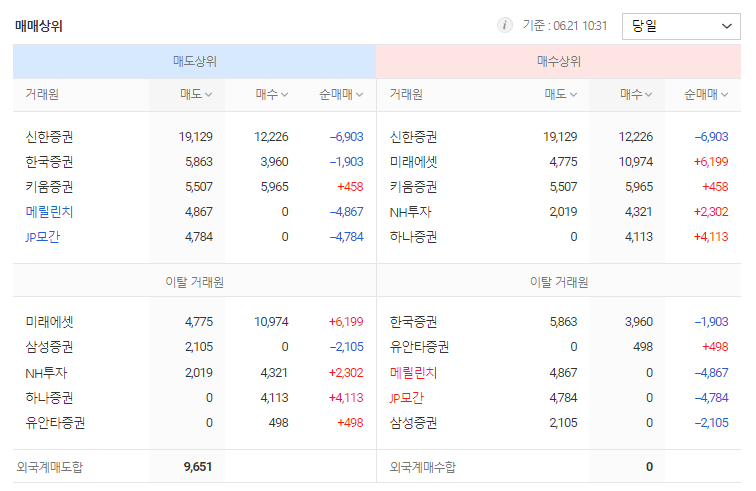This screenshot has height=491, width=756.
Task: Click left 이탈 거래원 section header
Action: coord(194,282)
